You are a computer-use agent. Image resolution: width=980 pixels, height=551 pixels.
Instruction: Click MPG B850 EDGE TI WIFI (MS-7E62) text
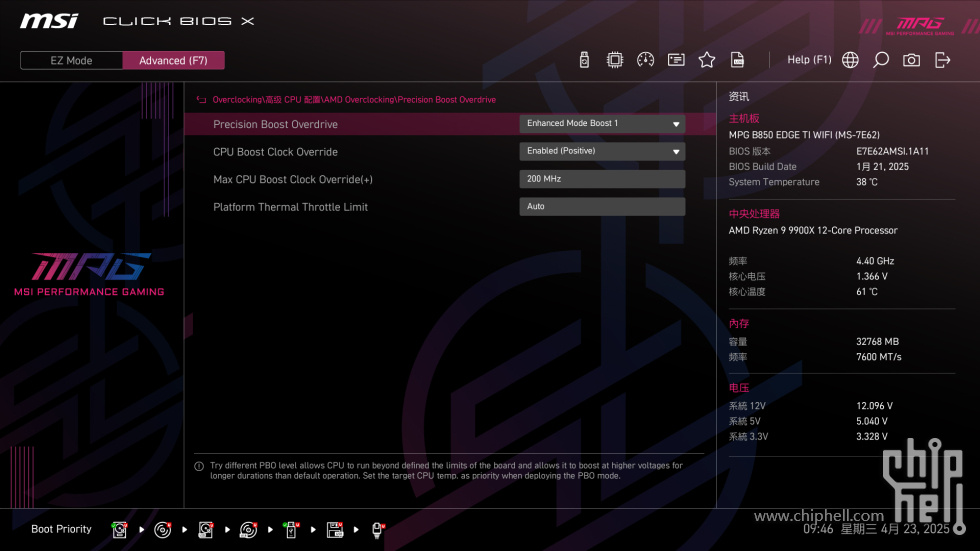(804, 135)
